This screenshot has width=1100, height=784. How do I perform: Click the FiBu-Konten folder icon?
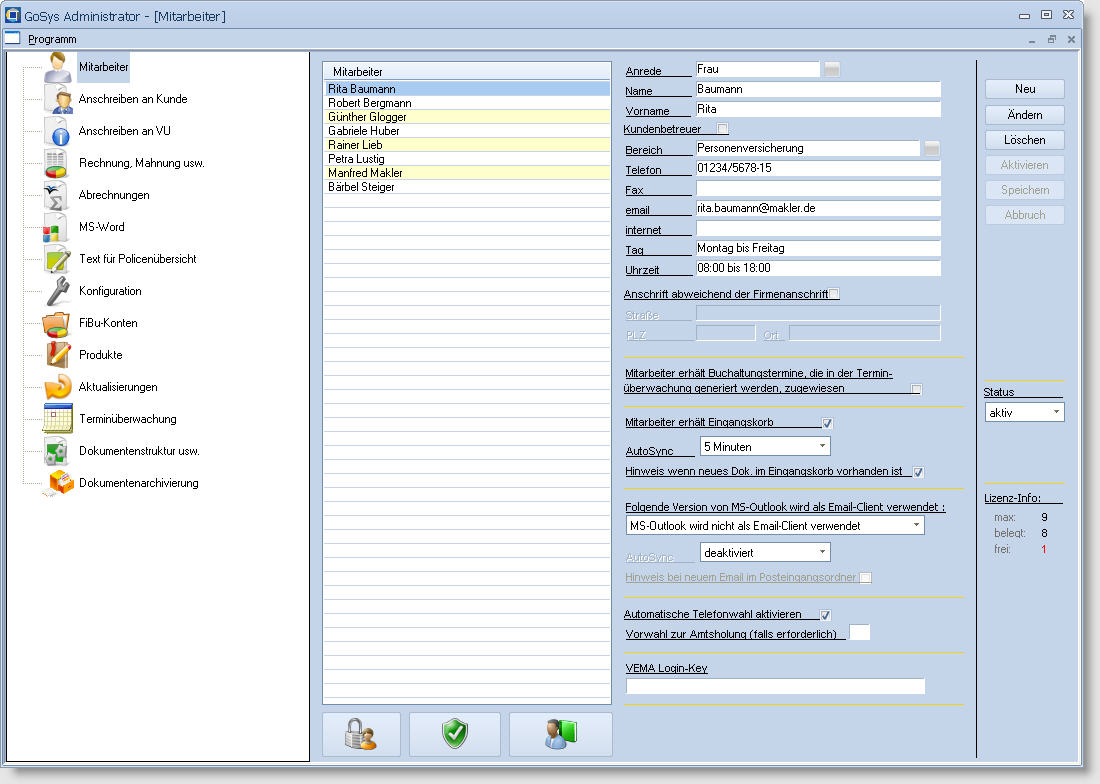click(58, 323)
